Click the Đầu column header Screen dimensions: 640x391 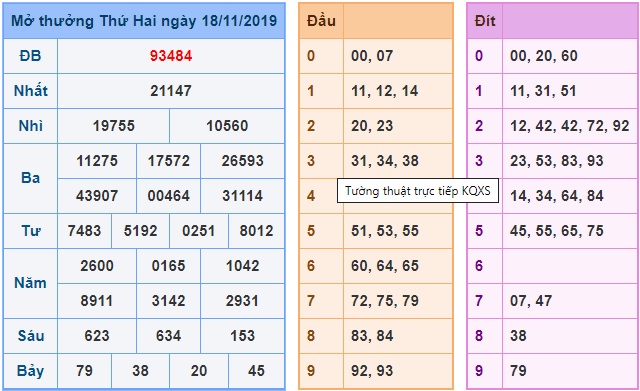tap(321, 21)
